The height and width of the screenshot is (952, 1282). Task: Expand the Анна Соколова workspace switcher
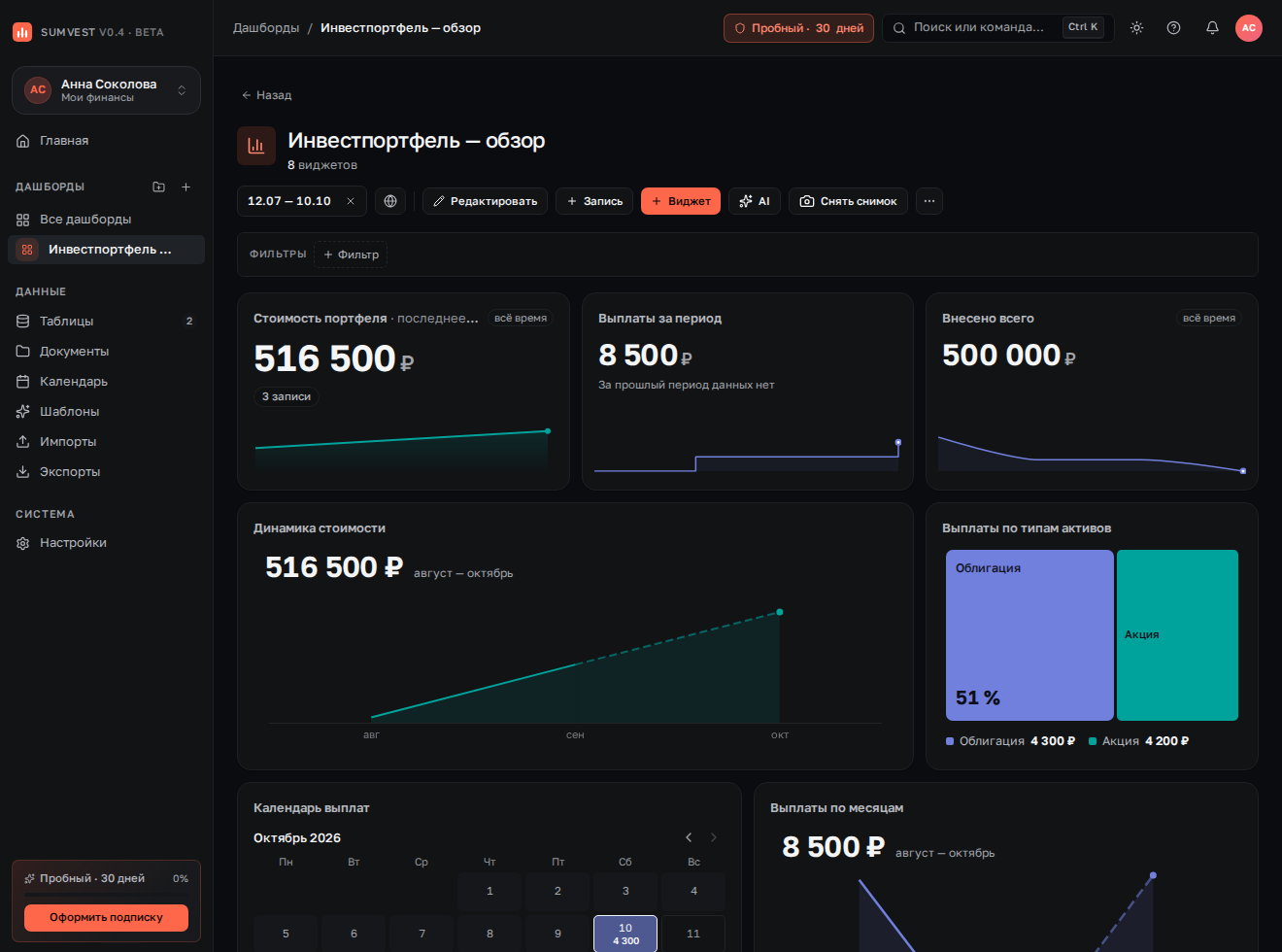[106, 90]
